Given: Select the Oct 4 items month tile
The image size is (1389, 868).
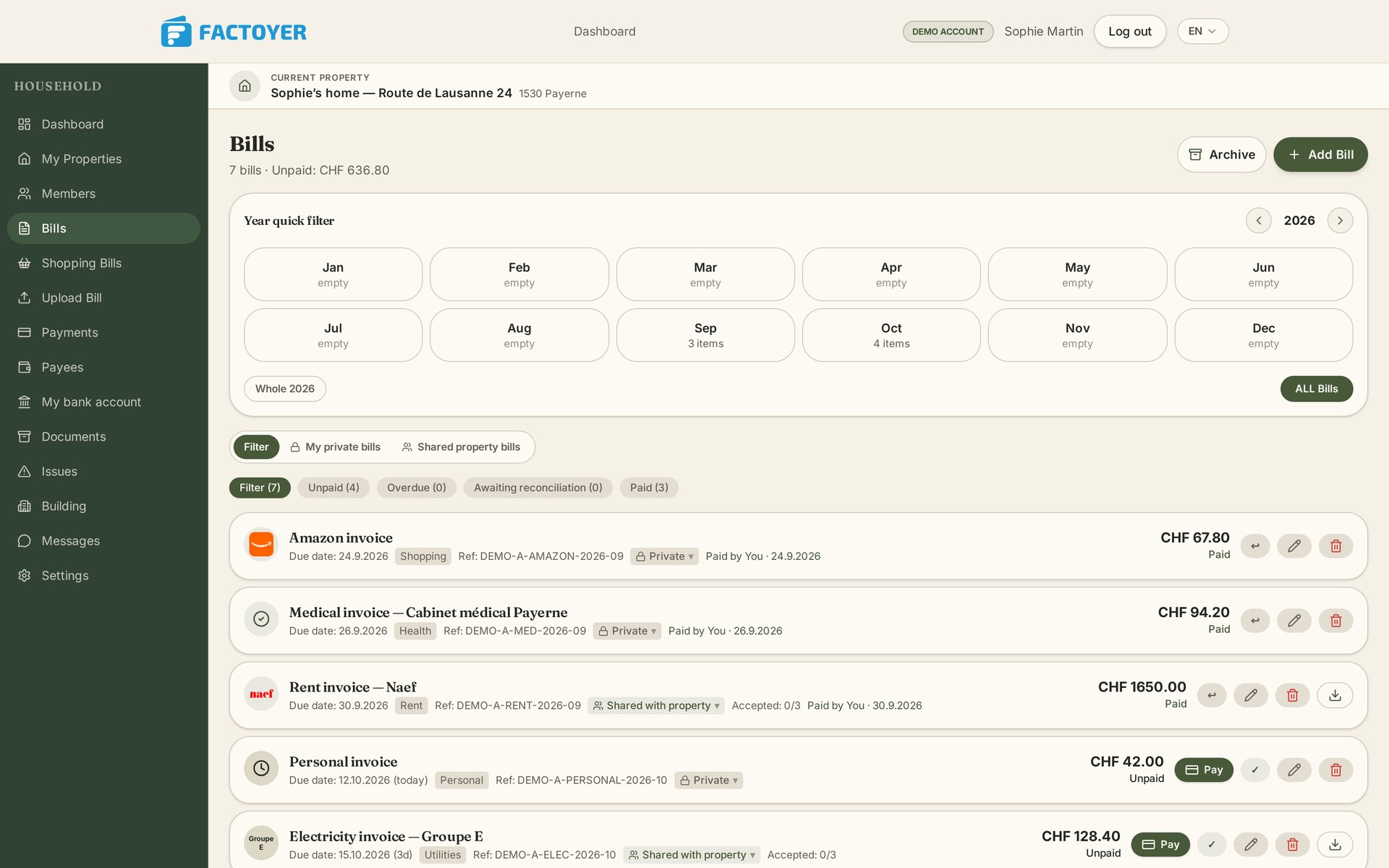Looking at the screenshot, I should (891, 335).
